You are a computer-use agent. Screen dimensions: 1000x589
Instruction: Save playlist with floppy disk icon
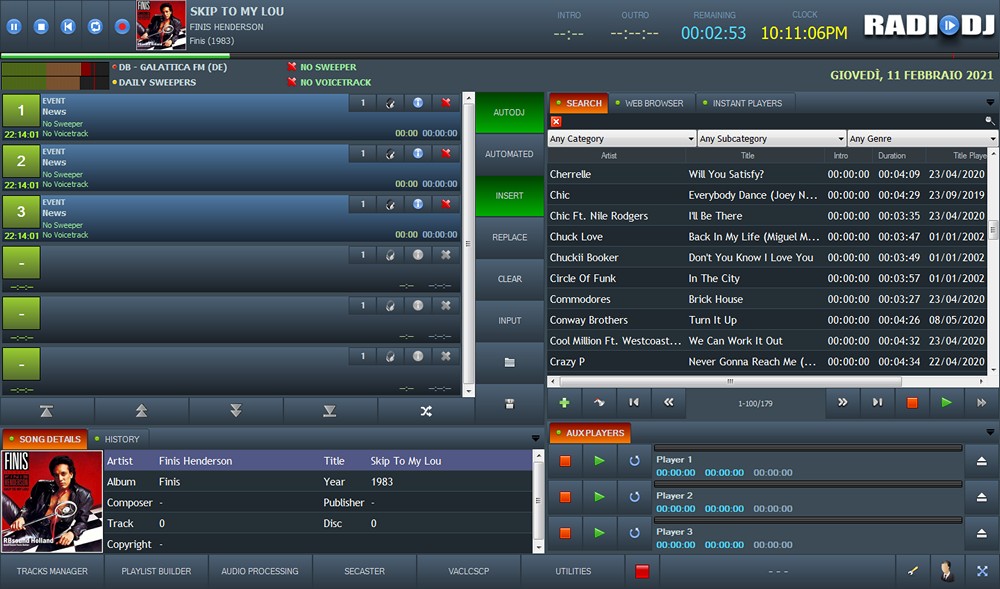pyautogui.click(x=509, y=404)
